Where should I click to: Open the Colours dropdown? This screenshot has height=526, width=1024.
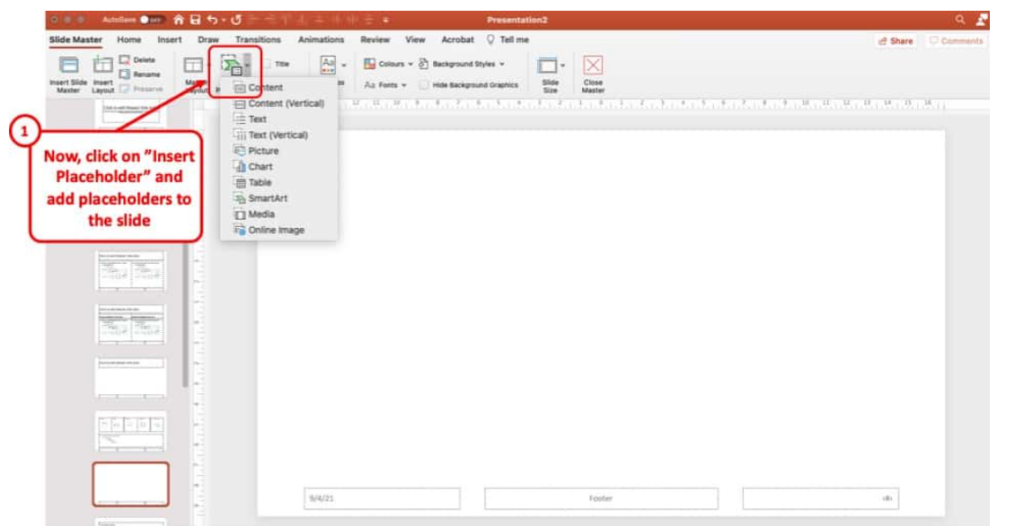pos(385,64)
